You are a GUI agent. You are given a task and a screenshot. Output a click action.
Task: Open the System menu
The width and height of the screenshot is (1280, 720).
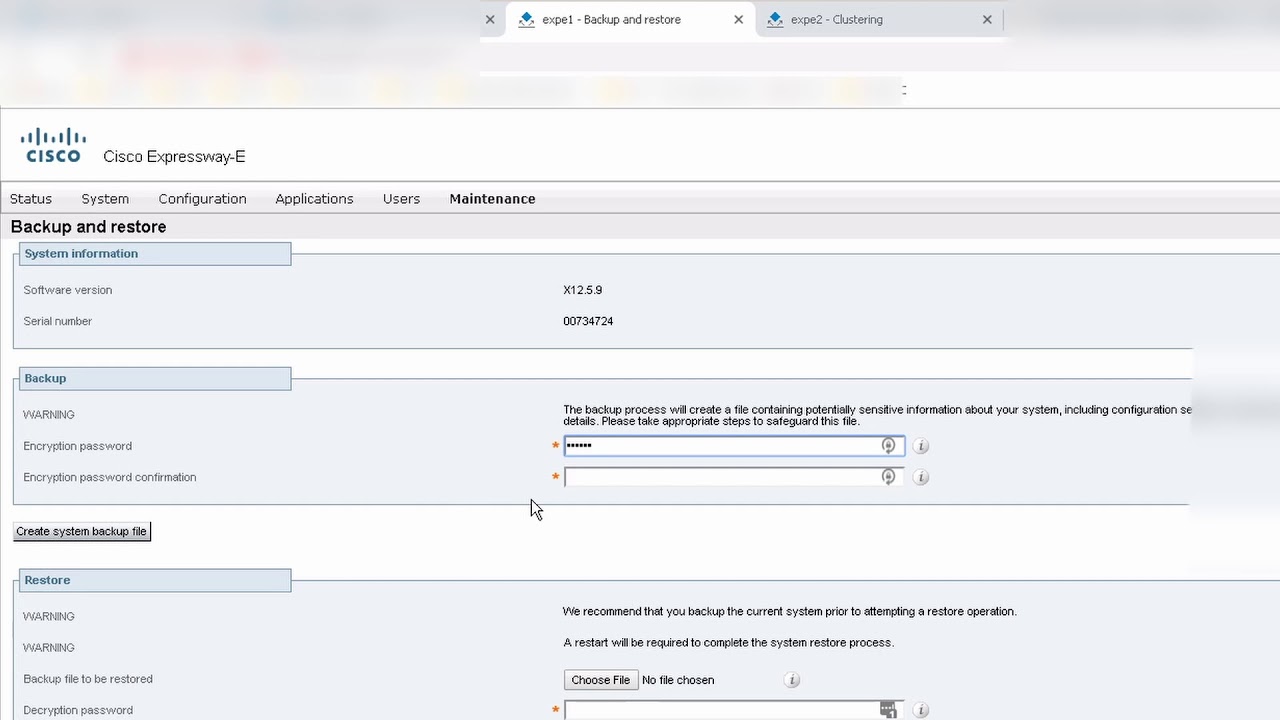point(105,199)
